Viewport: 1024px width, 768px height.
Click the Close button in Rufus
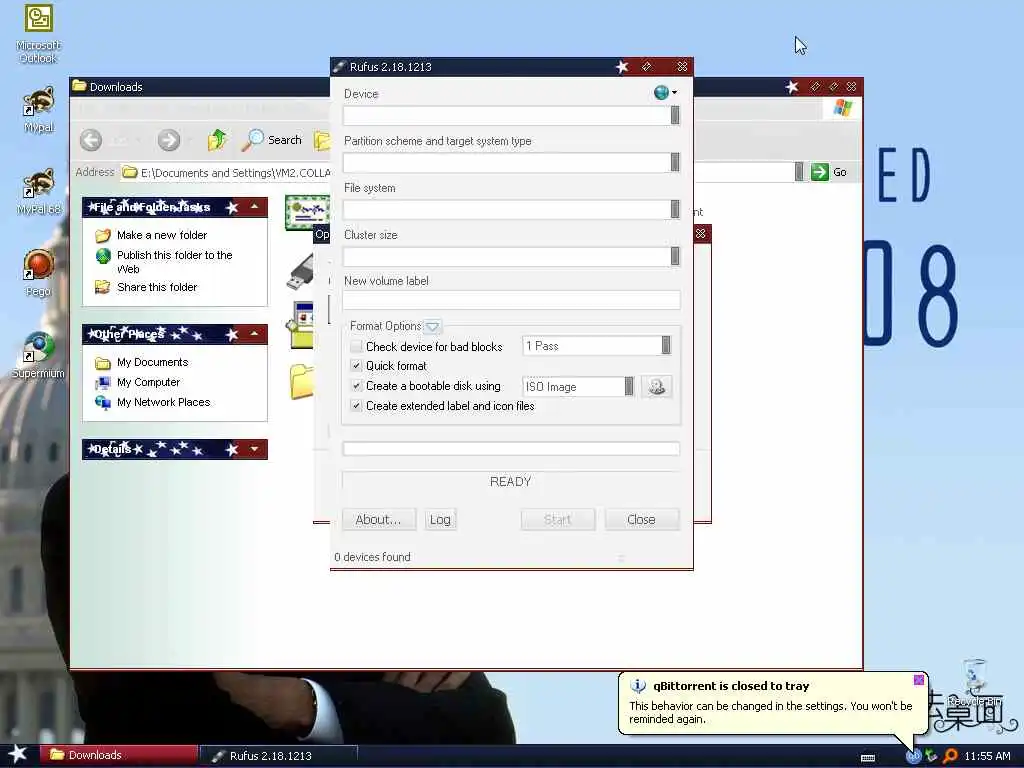pos(641,520)
